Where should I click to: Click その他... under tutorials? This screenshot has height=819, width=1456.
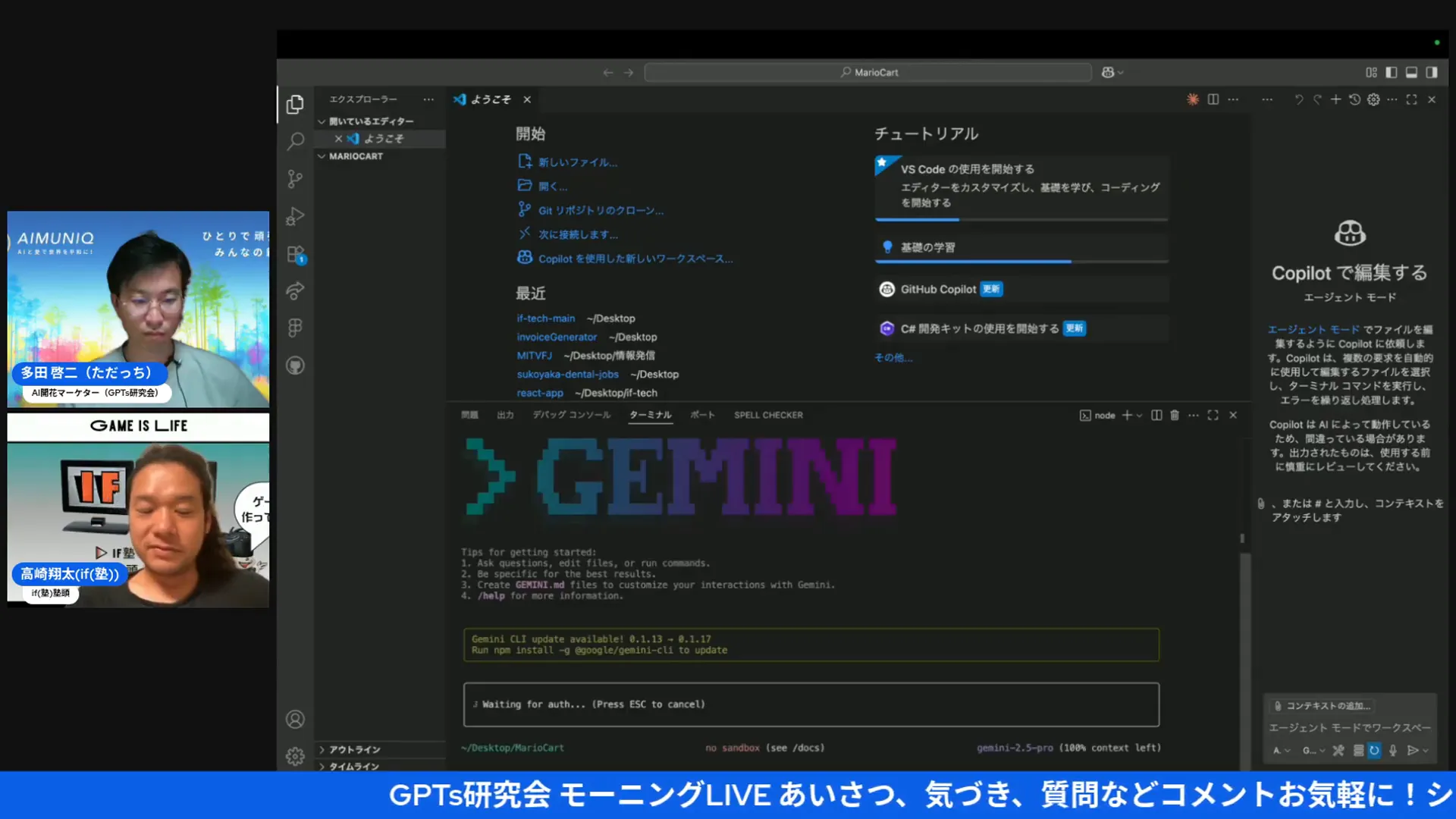(893, 357)
